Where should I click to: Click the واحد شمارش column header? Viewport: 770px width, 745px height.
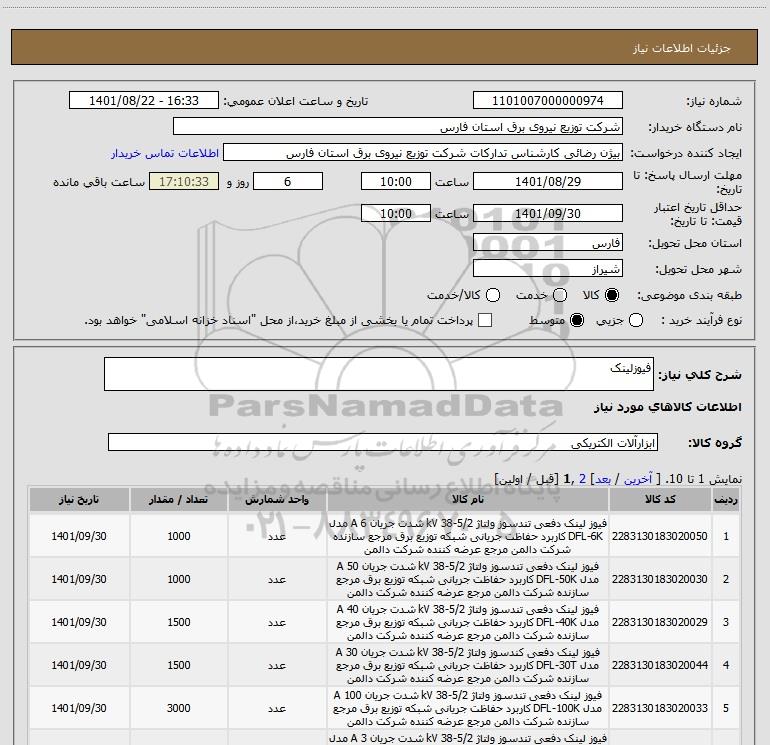coord(277,499)
